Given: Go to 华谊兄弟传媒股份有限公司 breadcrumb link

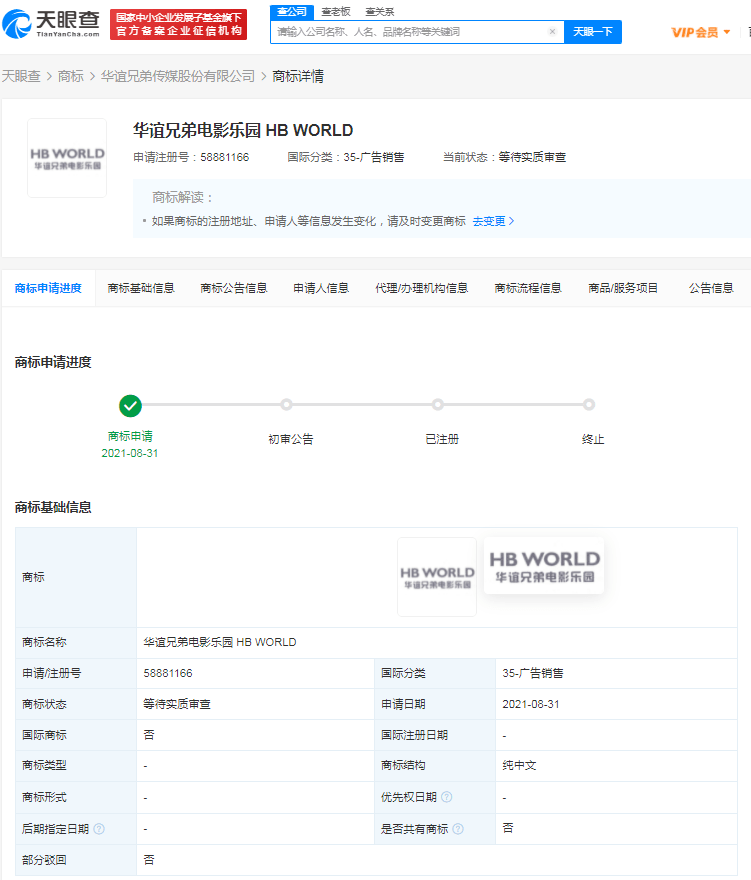Looking at the screenshot, I should [x=178, y=76].
